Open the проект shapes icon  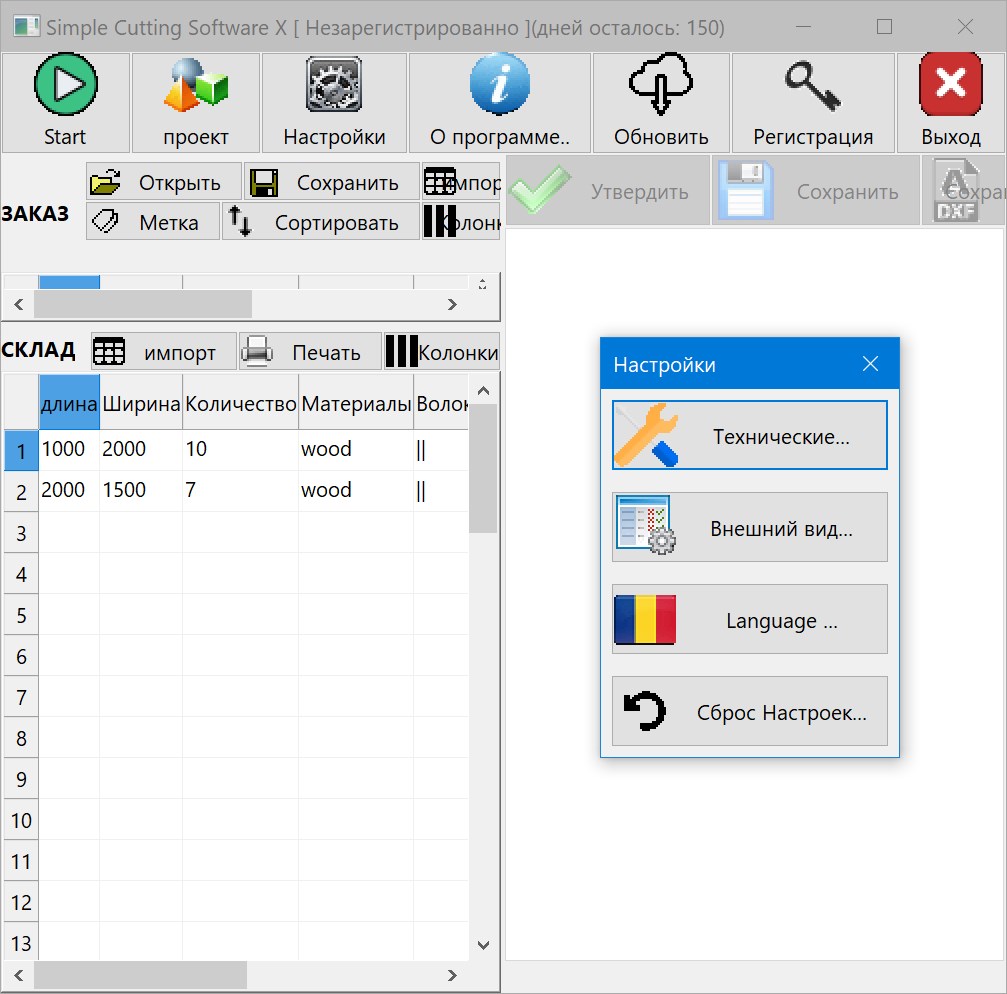click(x=196, y=85)
